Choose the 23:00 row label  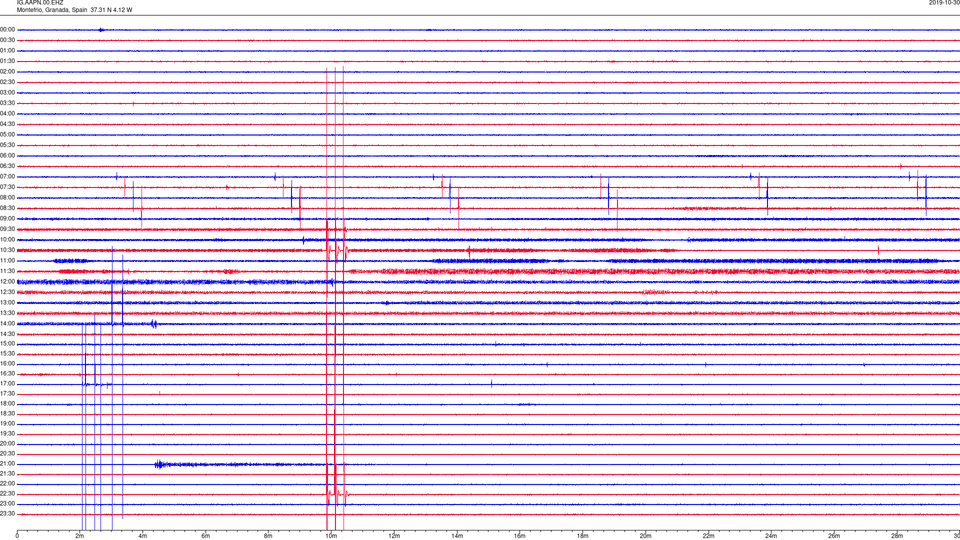pyautogui.click(x=7, y=504)
